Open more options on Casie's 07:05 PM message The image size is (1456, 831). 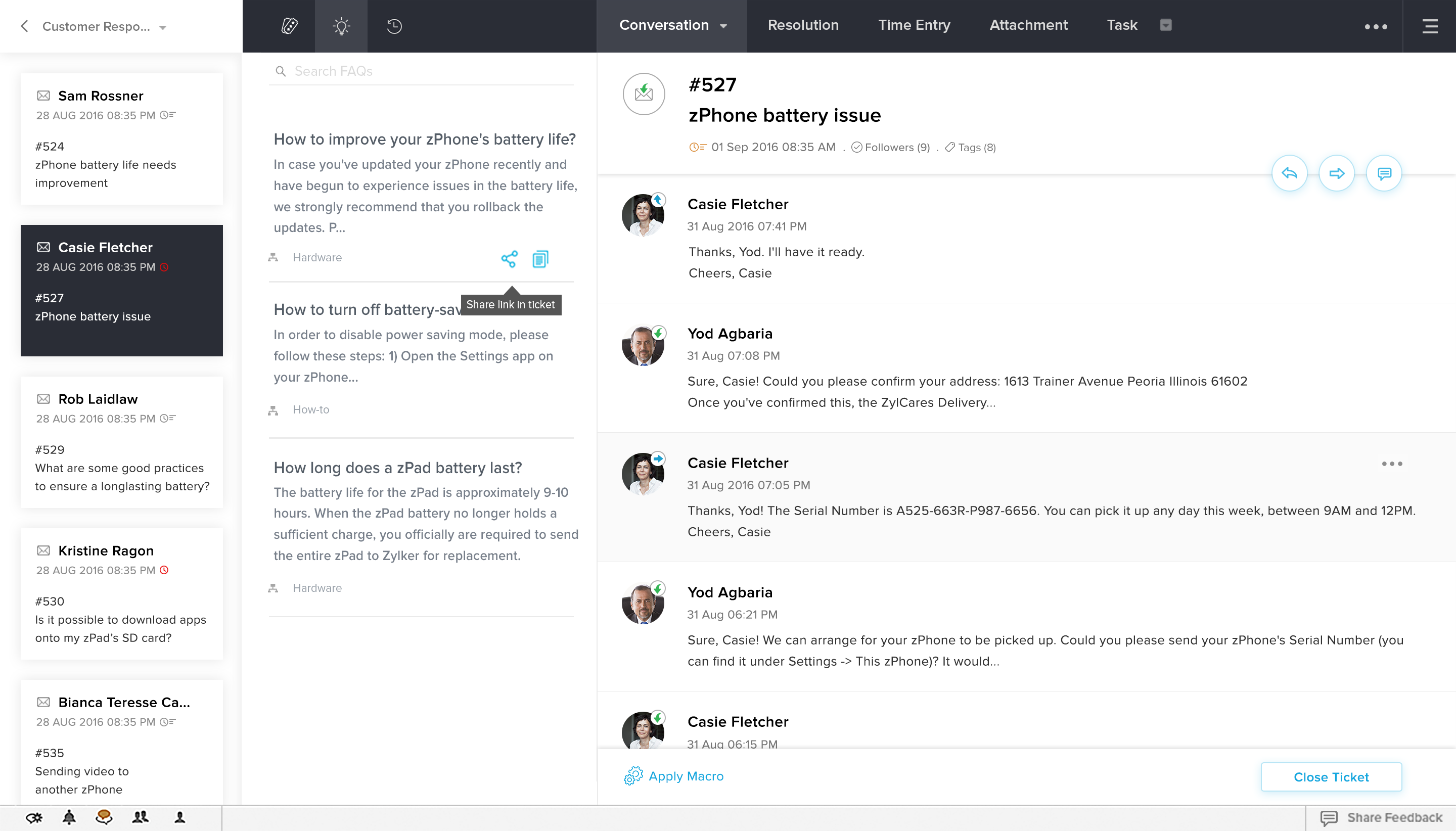[x=1391, y=464]
